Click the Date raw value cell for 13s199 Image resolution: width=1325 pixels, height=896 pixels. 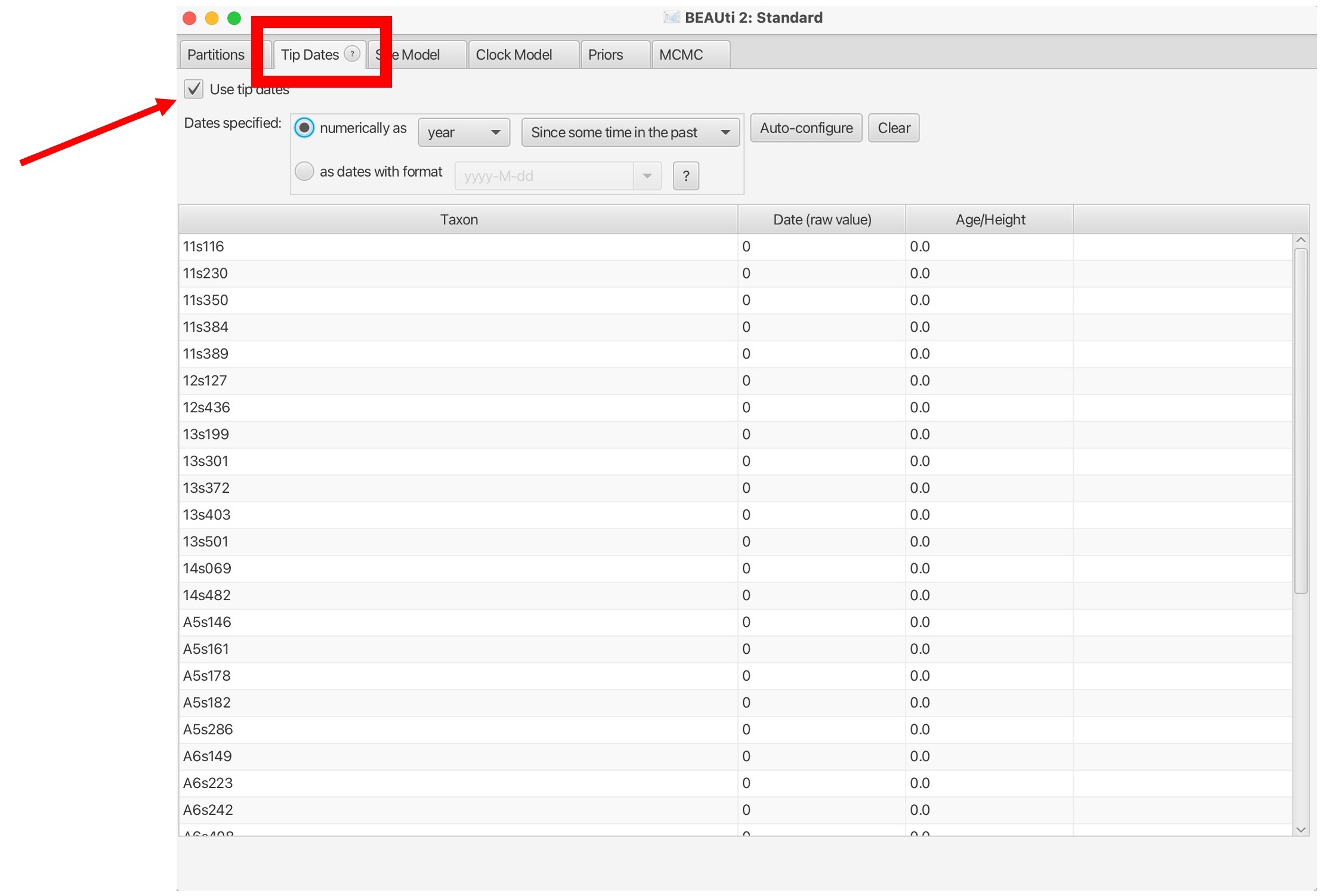coord(821,434)
